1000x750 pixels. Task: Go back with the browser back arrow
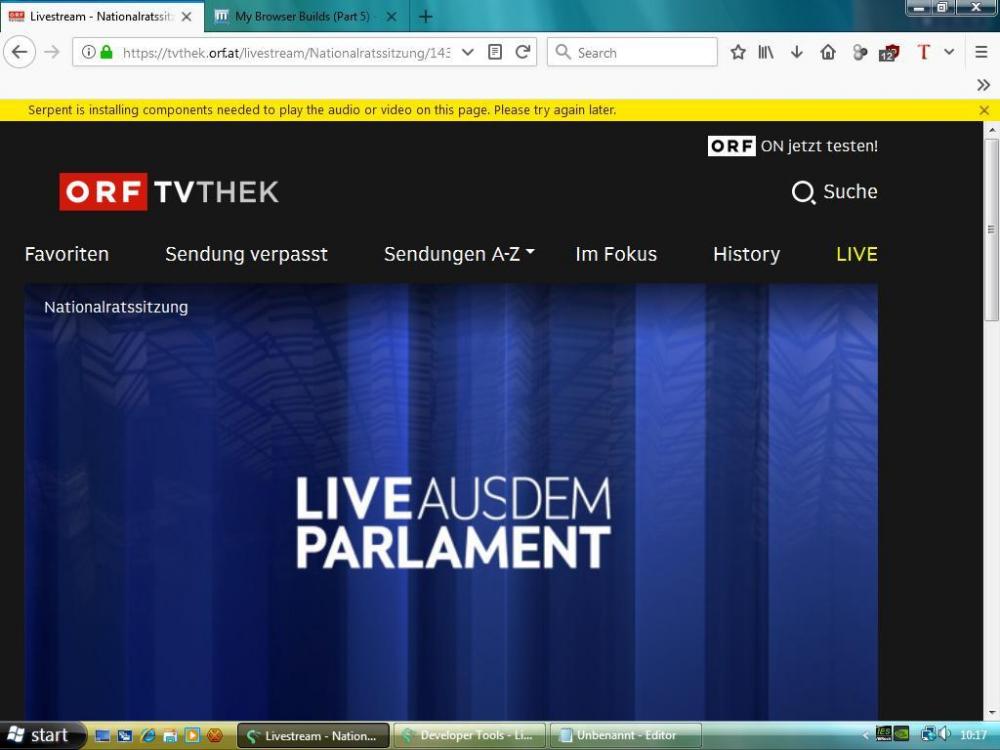(x=19, y=52)
